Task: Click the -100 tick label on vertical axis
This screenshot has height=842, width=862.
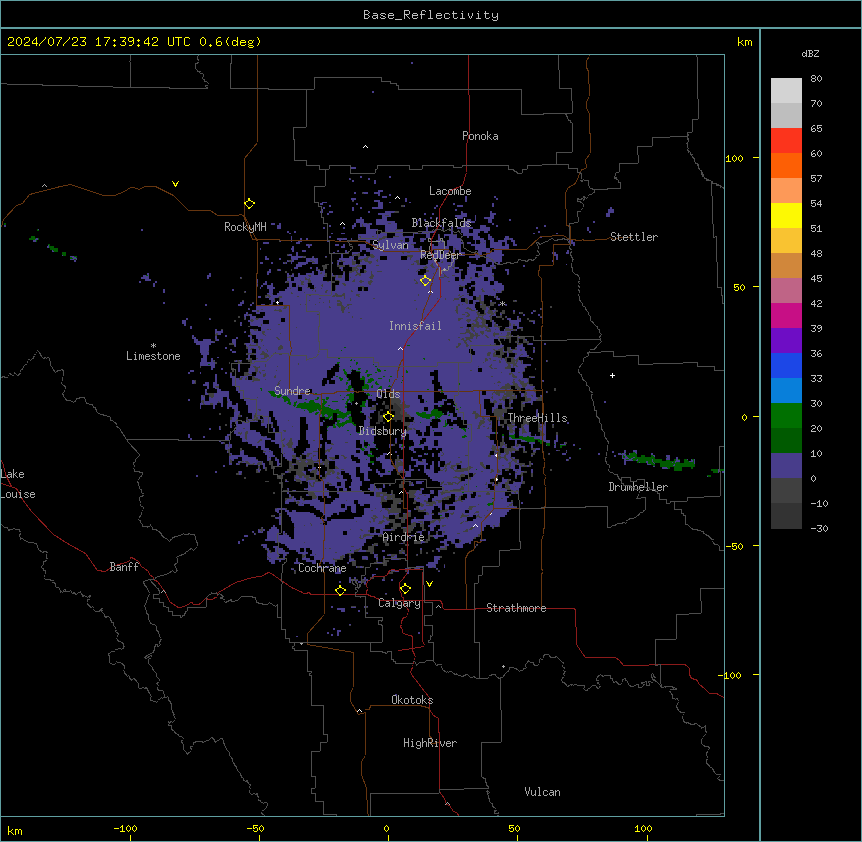Action: click(731, 675)
